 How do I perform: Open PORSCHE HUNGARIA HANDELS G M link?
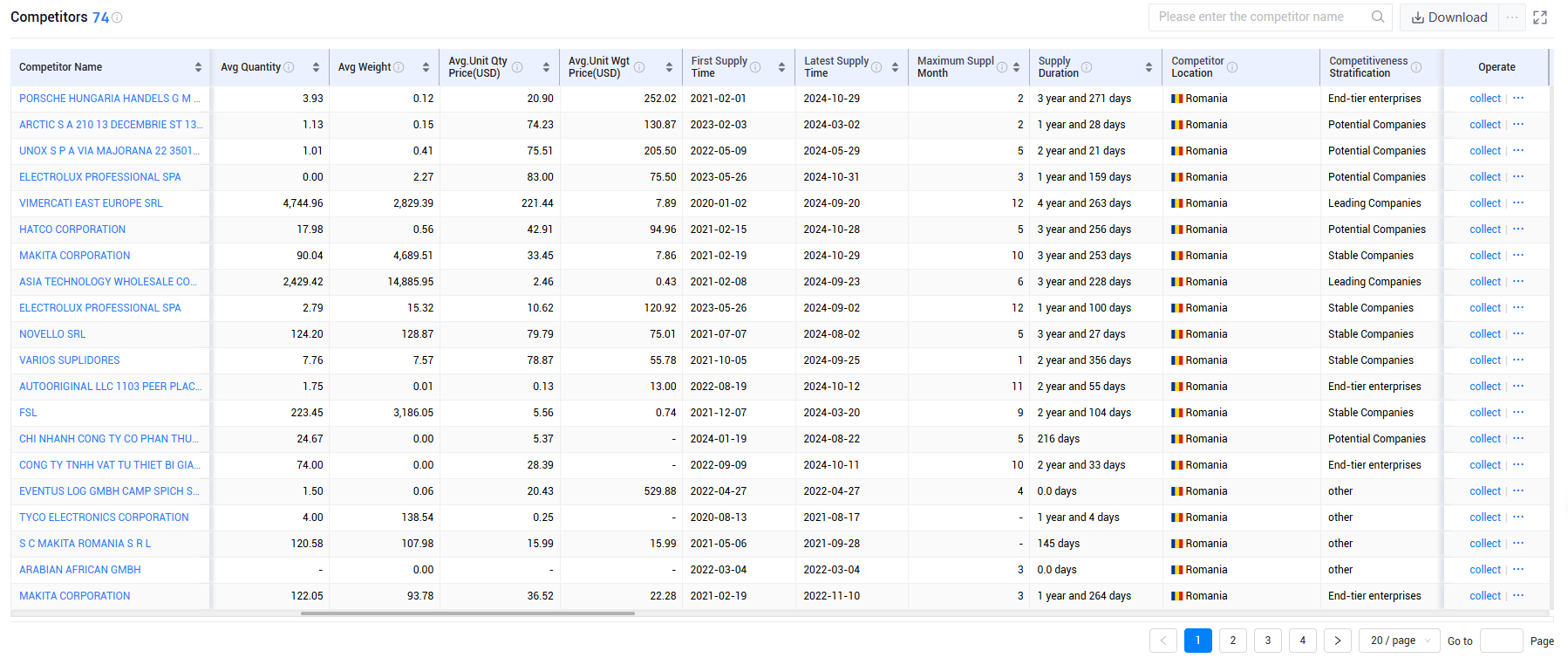[x=110, y=99]
